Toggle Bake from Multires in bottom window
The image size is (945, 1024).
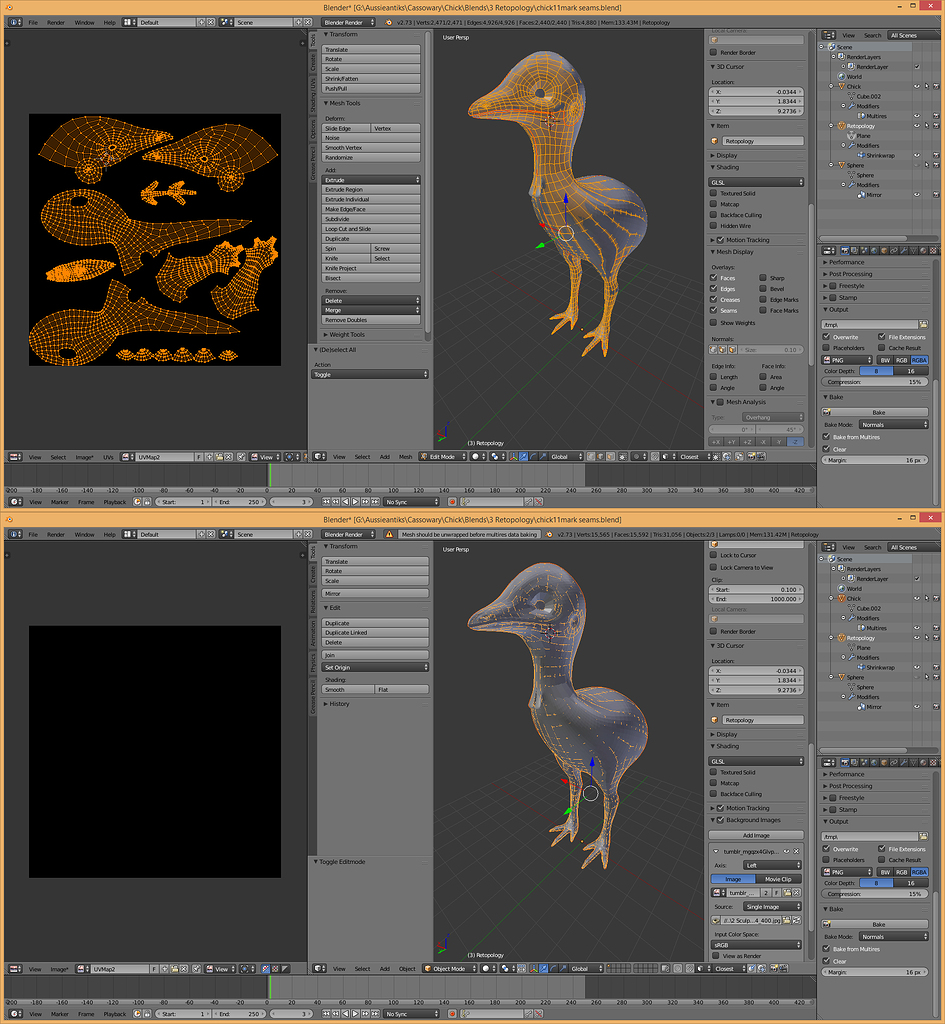coord(827,949)
